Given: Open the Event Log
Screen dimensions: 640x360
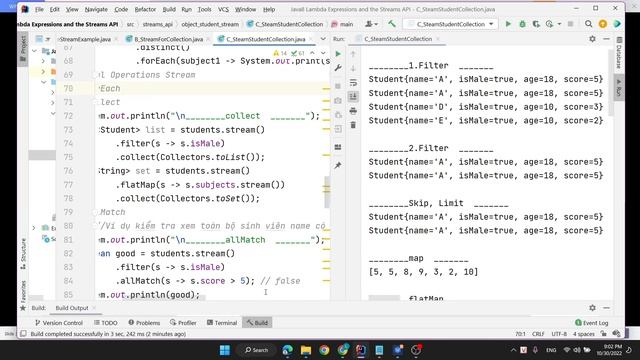Looking at the screenshot, I should pyautogui.click(x=591, y=322).
